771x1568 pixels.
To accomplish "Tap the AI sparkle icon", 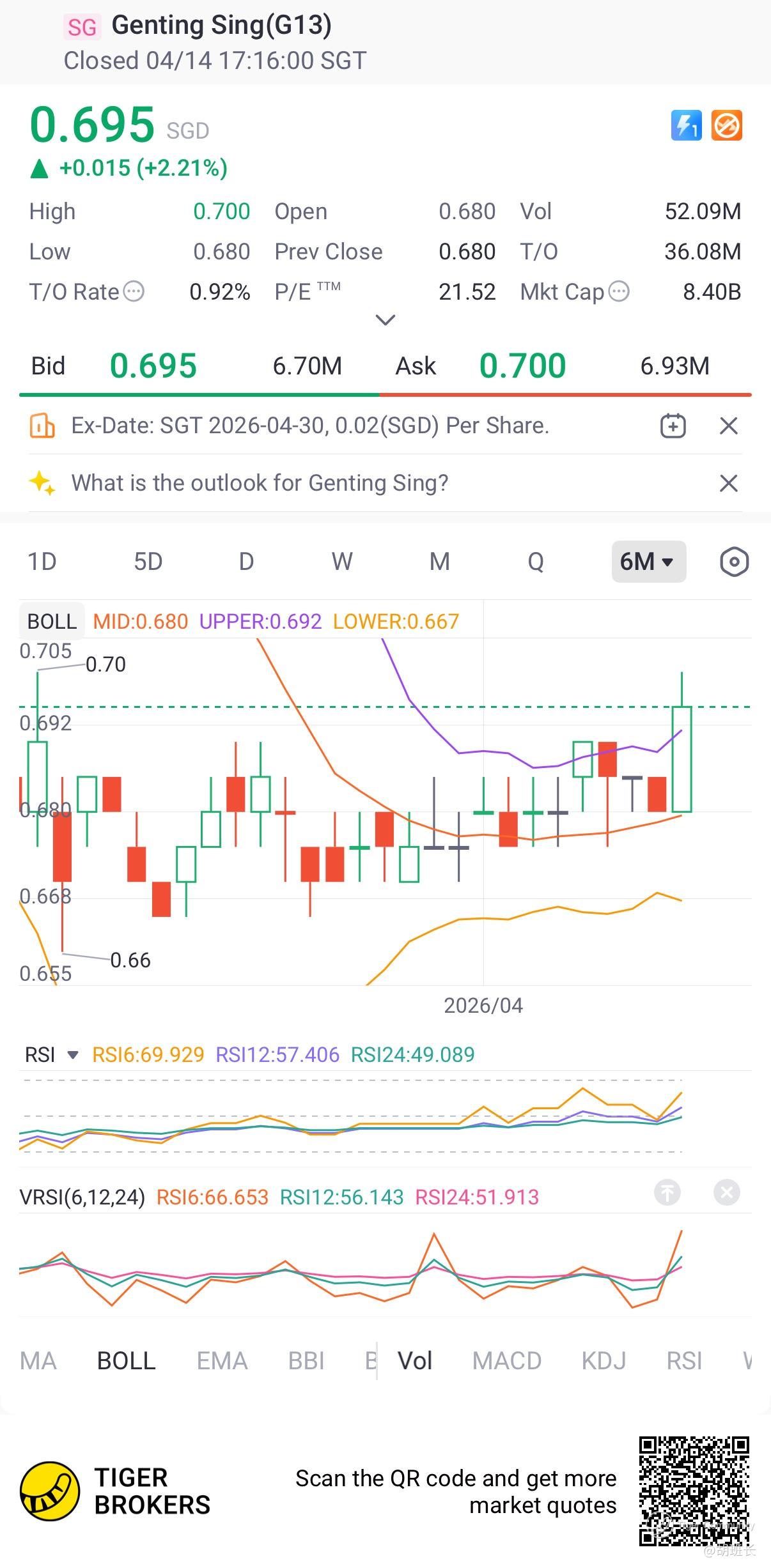I will coord(42,483).
